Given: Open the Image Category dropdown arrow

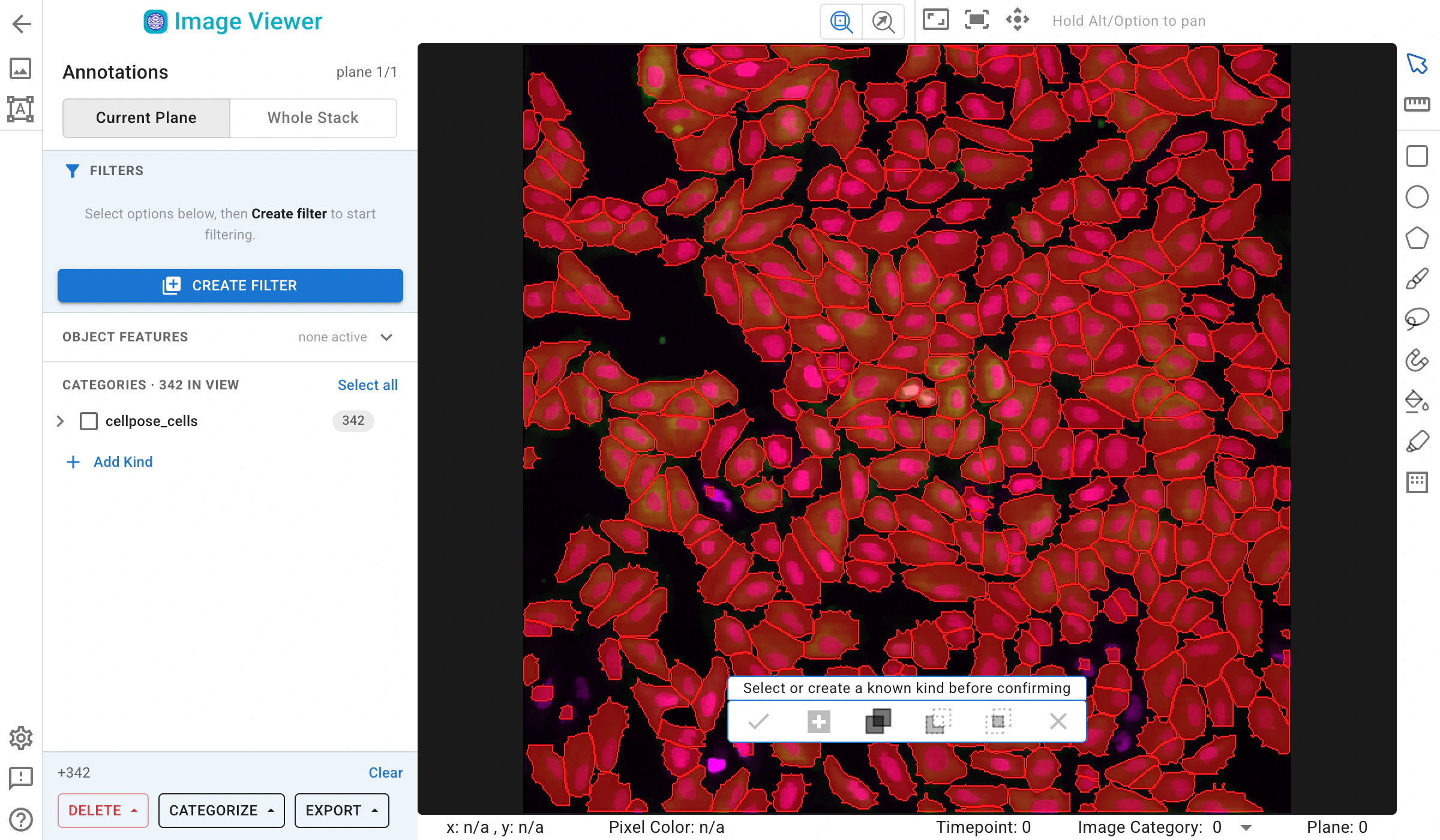Looking at the screenshot, I should pyautogui.click(x=1246, y=828).
